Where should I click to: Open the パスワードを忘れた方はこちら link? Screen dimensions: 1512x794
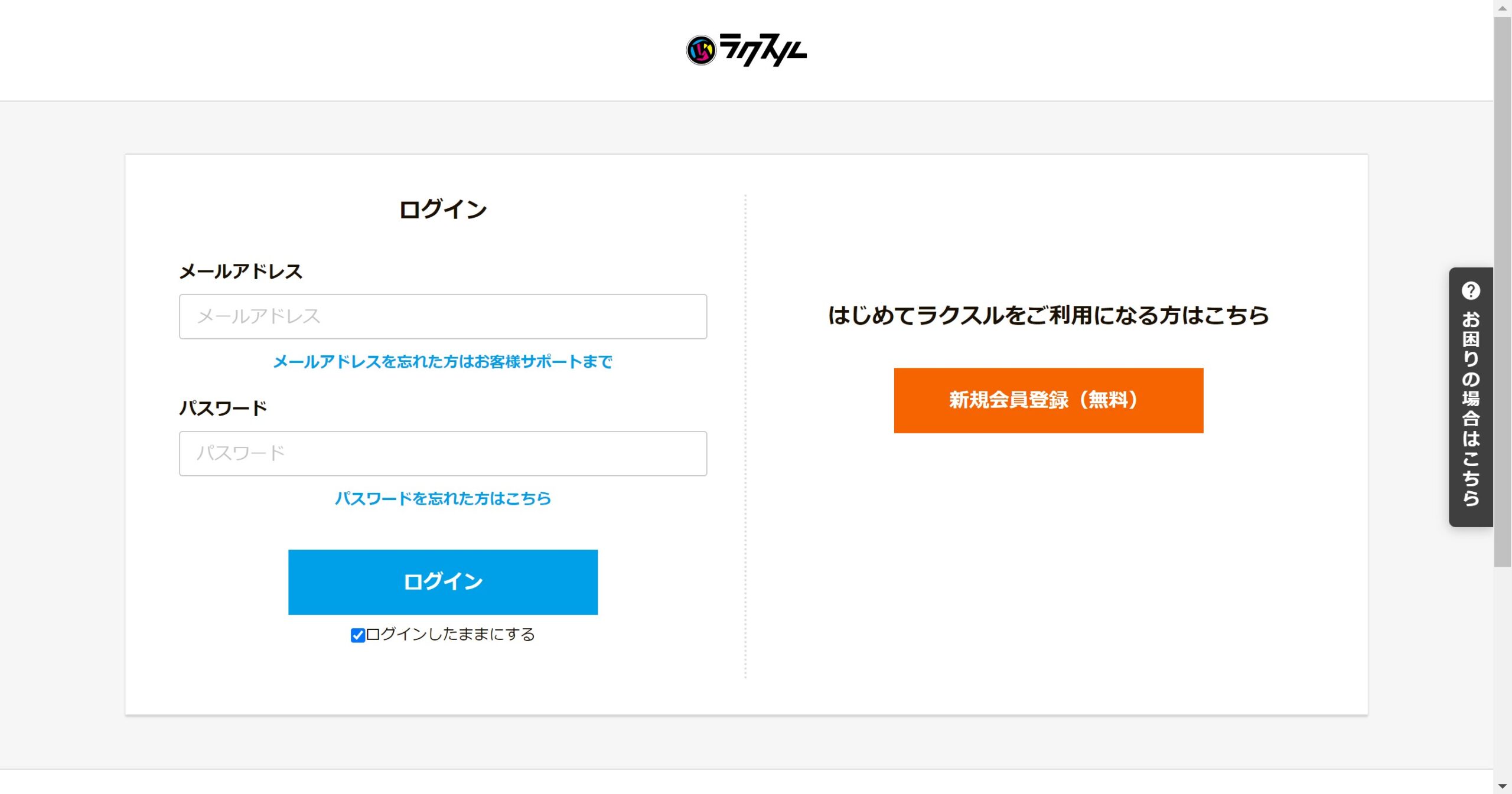pyautogui.click(x=442, y=499)
